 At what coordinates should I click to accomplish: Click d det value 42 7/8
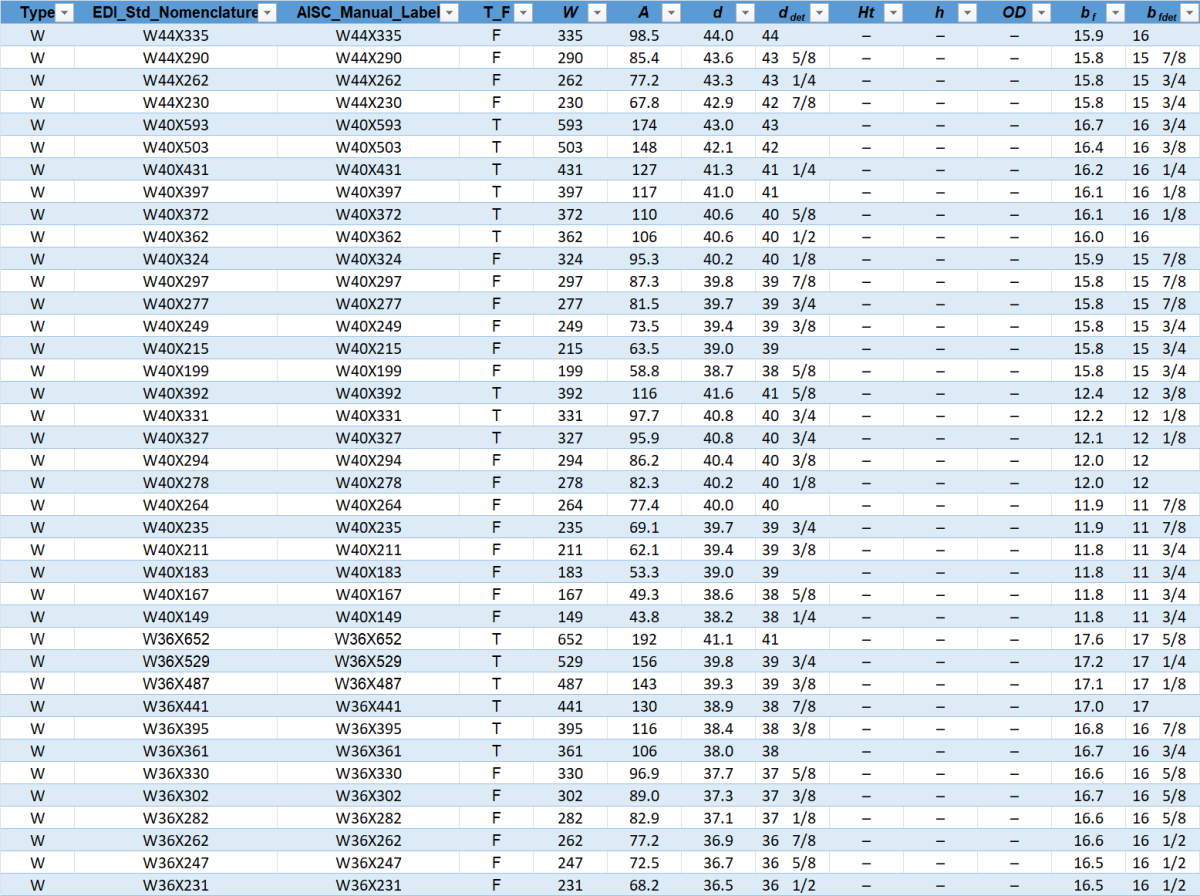tap(789, 103)
